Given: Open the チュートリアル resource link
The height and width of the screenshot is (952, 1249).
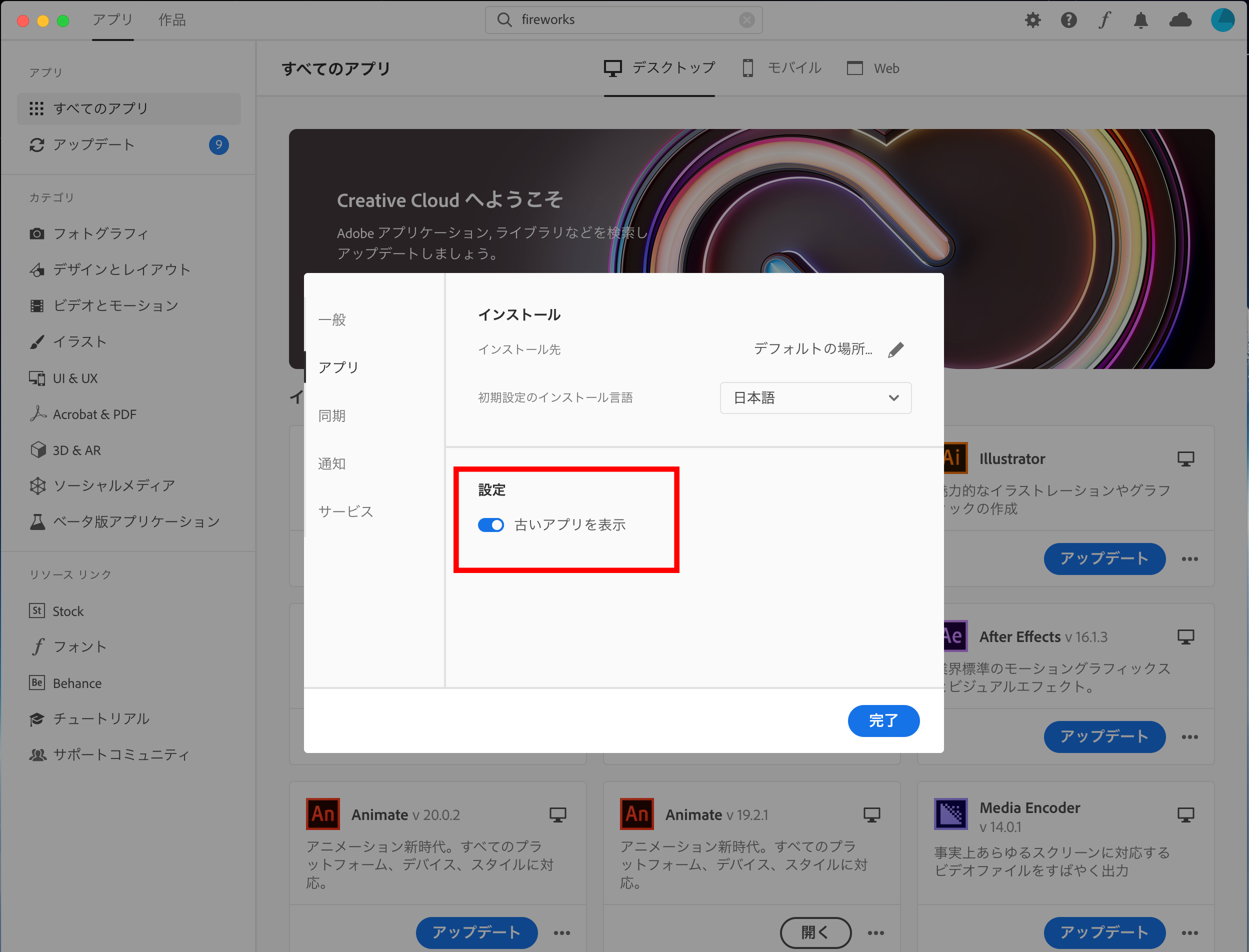Looking at the screenshot, I should point(89,718).
